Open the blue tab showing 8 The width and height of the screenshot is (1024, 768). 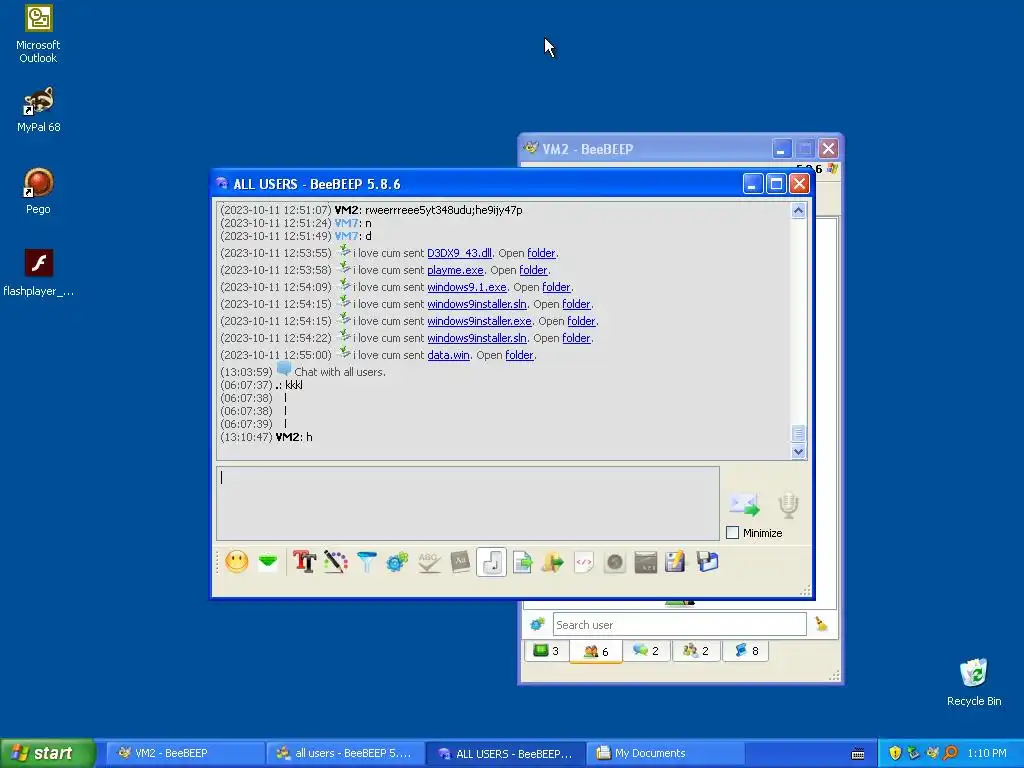745,651
